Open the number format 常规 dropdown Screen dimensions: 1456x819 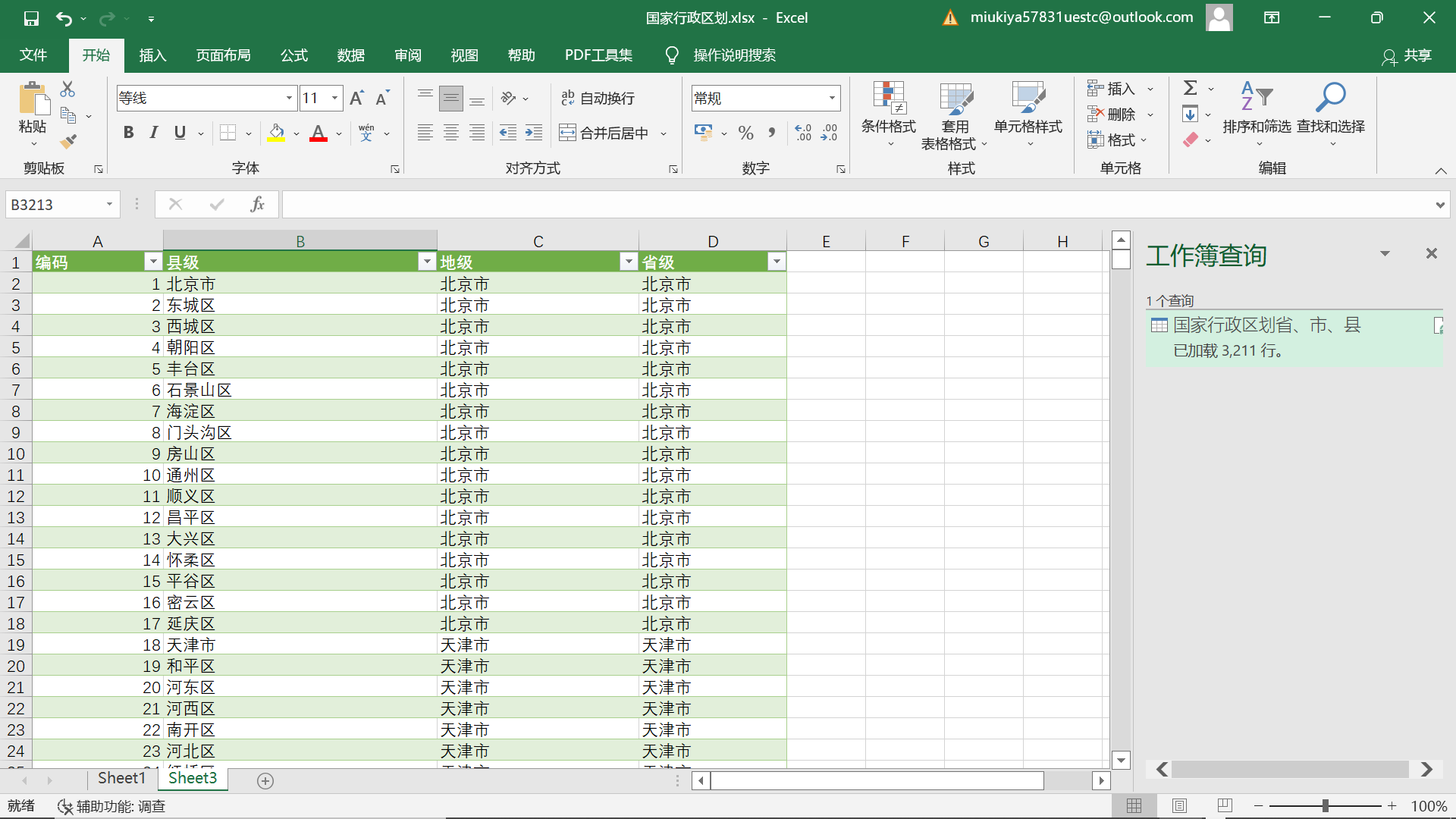coord(832,98)
